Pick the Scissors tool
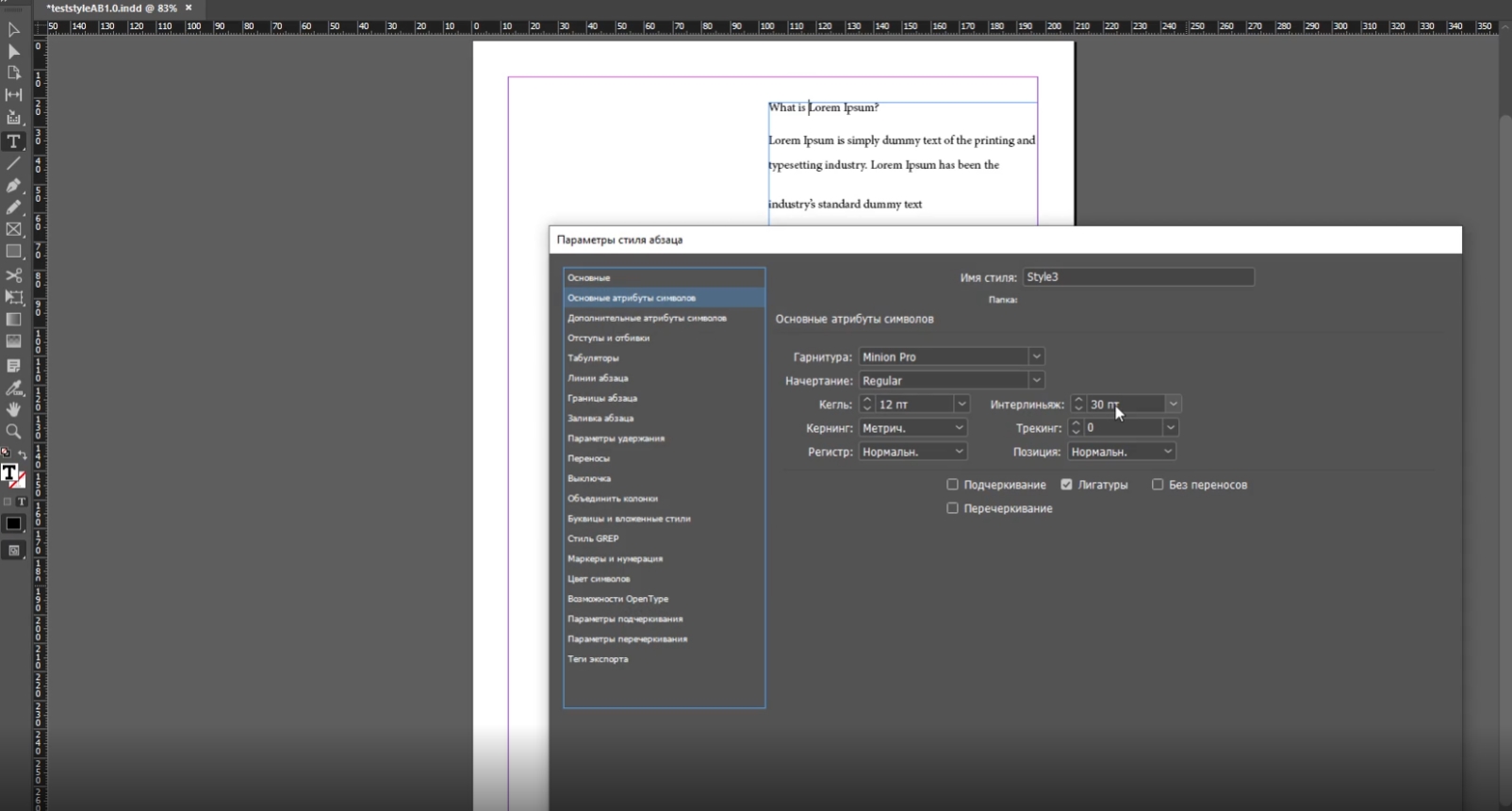This screenshot has width=1512, height=811. pyautogui.click(x=13, y=275)
